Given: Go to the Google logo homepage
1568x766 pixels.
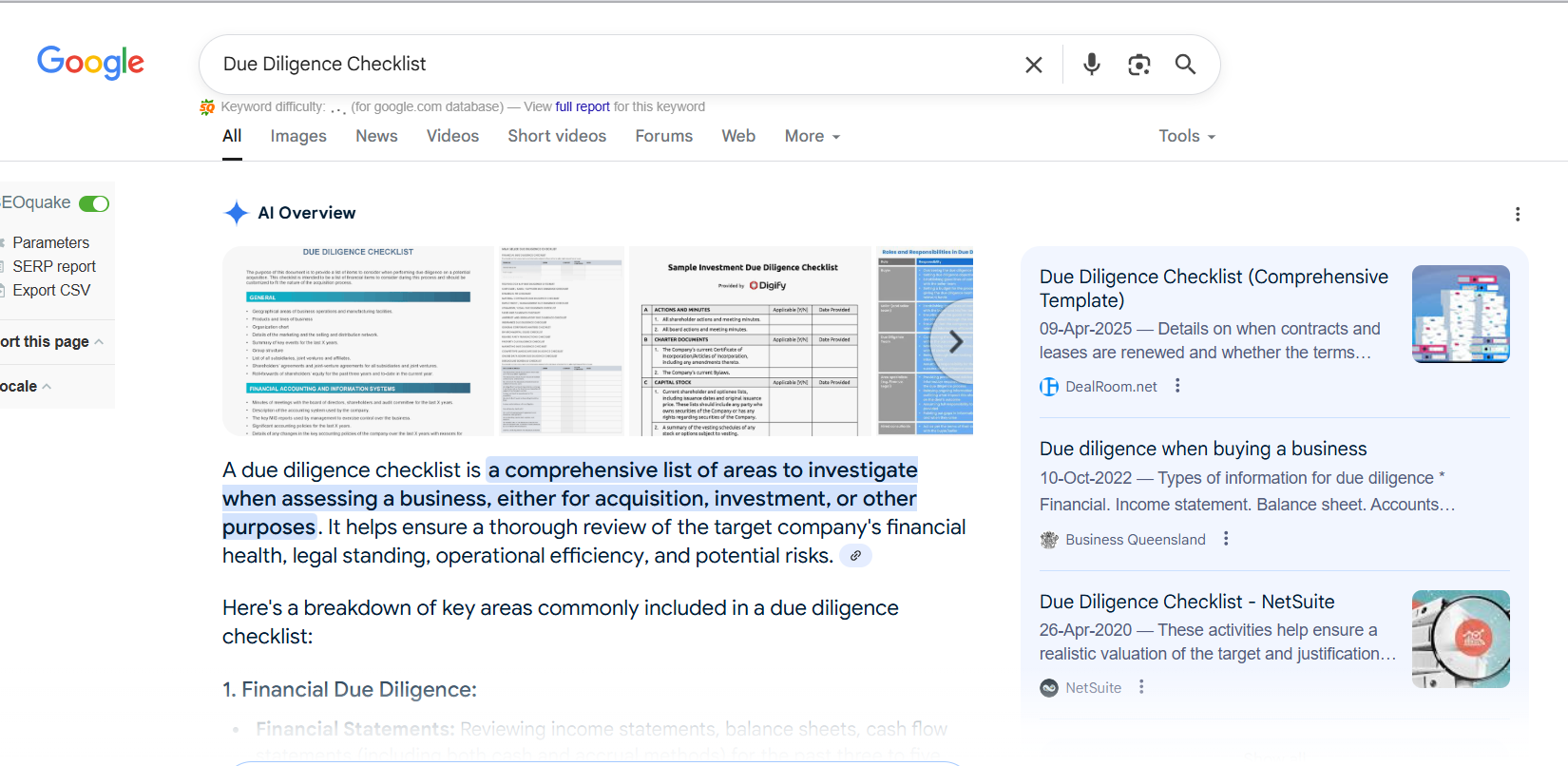Looking at the screenshot, I should coord(90,63).
